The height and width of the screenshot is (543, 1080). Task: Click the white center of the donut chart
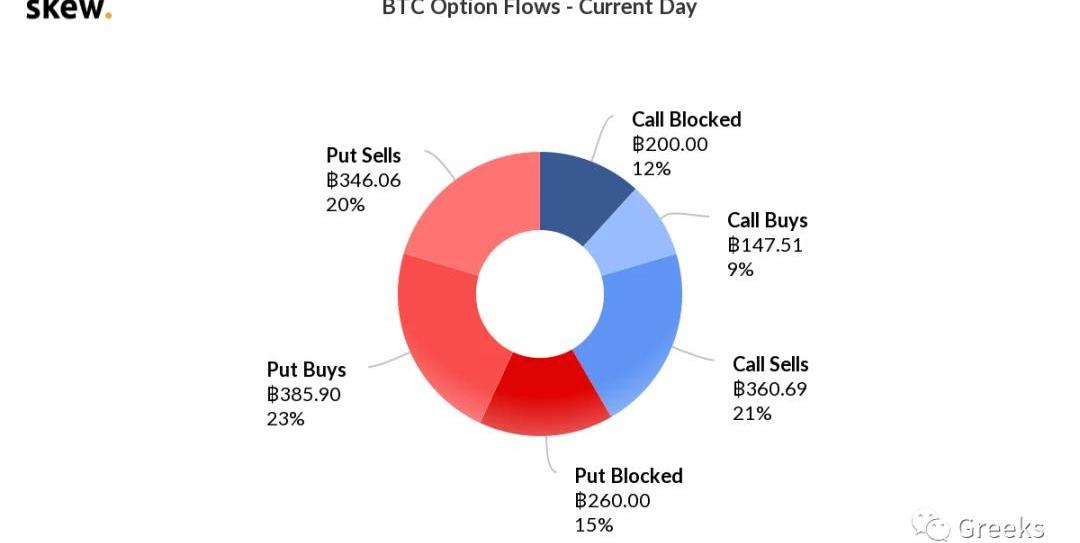539,293
